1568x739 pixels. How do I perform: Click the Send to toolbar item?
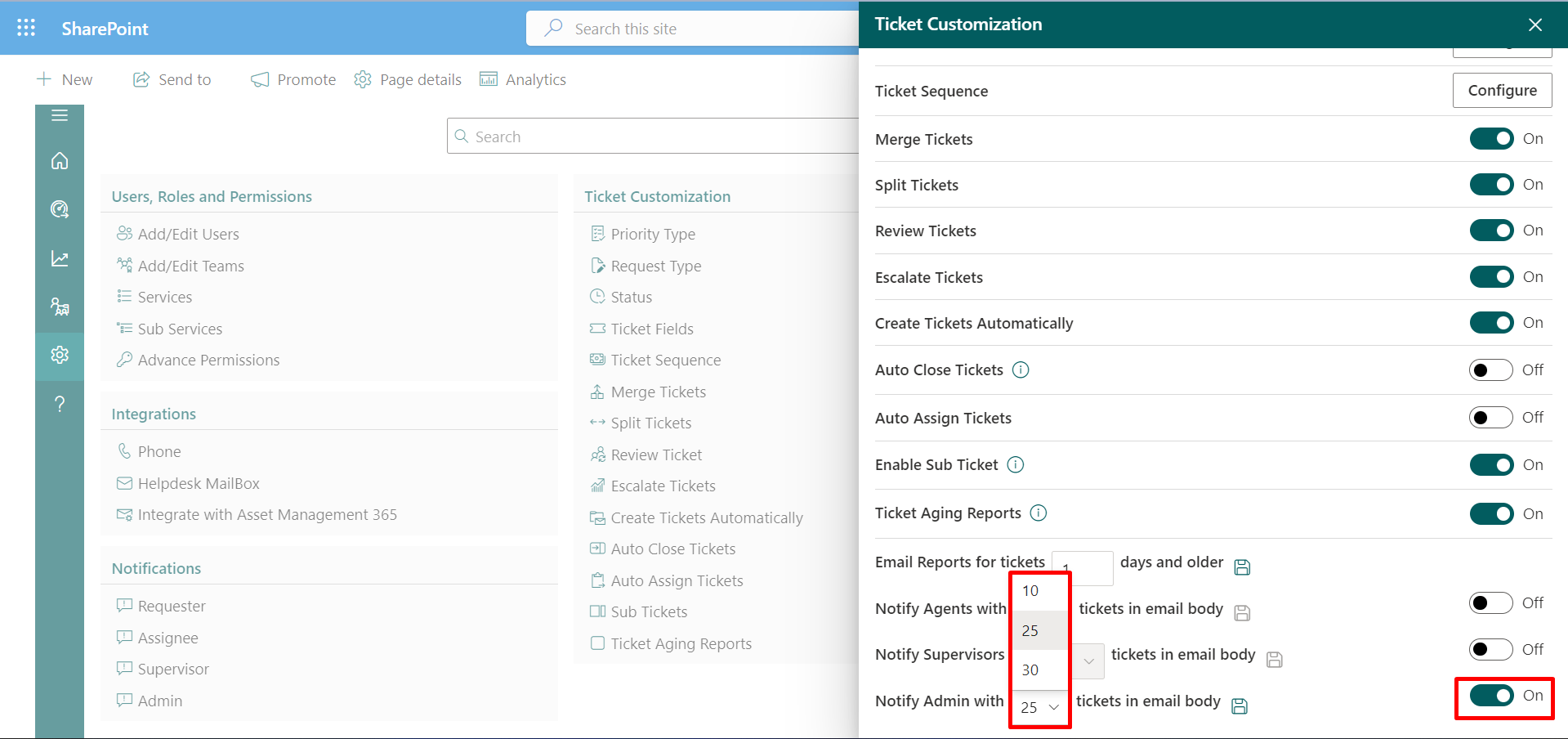tap(172, 79)
